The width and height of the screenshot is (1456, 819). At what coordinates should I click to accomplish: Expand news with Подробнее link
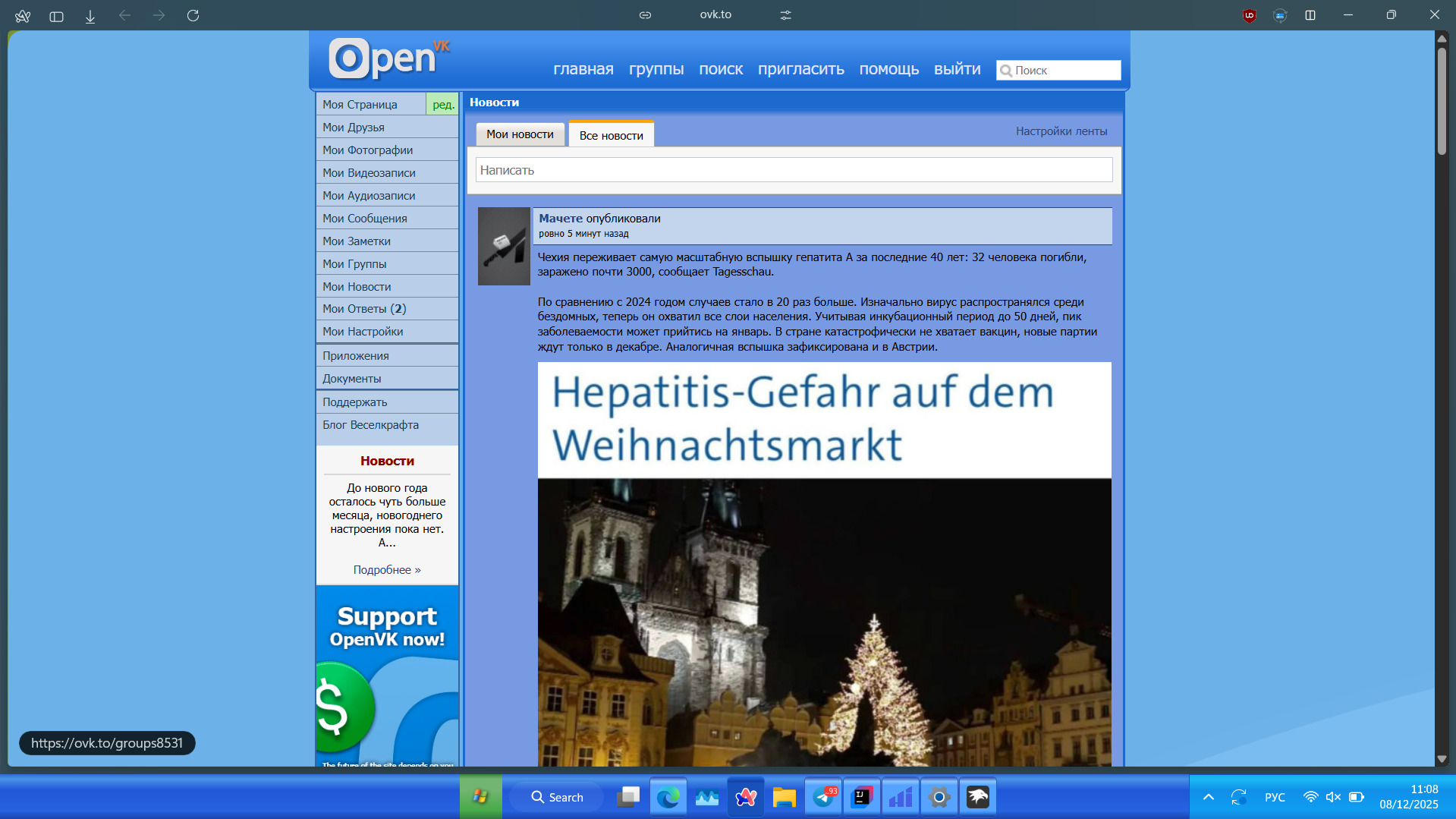coord(386,570)
